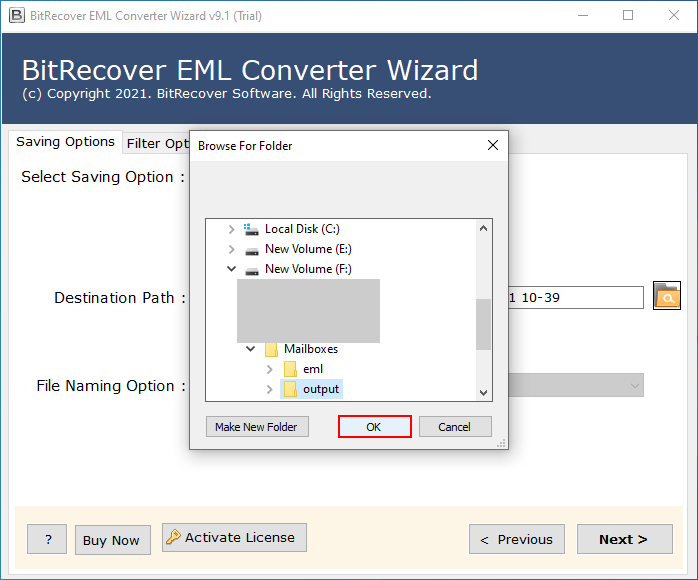Select New Volume (F:) in tree

[x=308, y=269]
